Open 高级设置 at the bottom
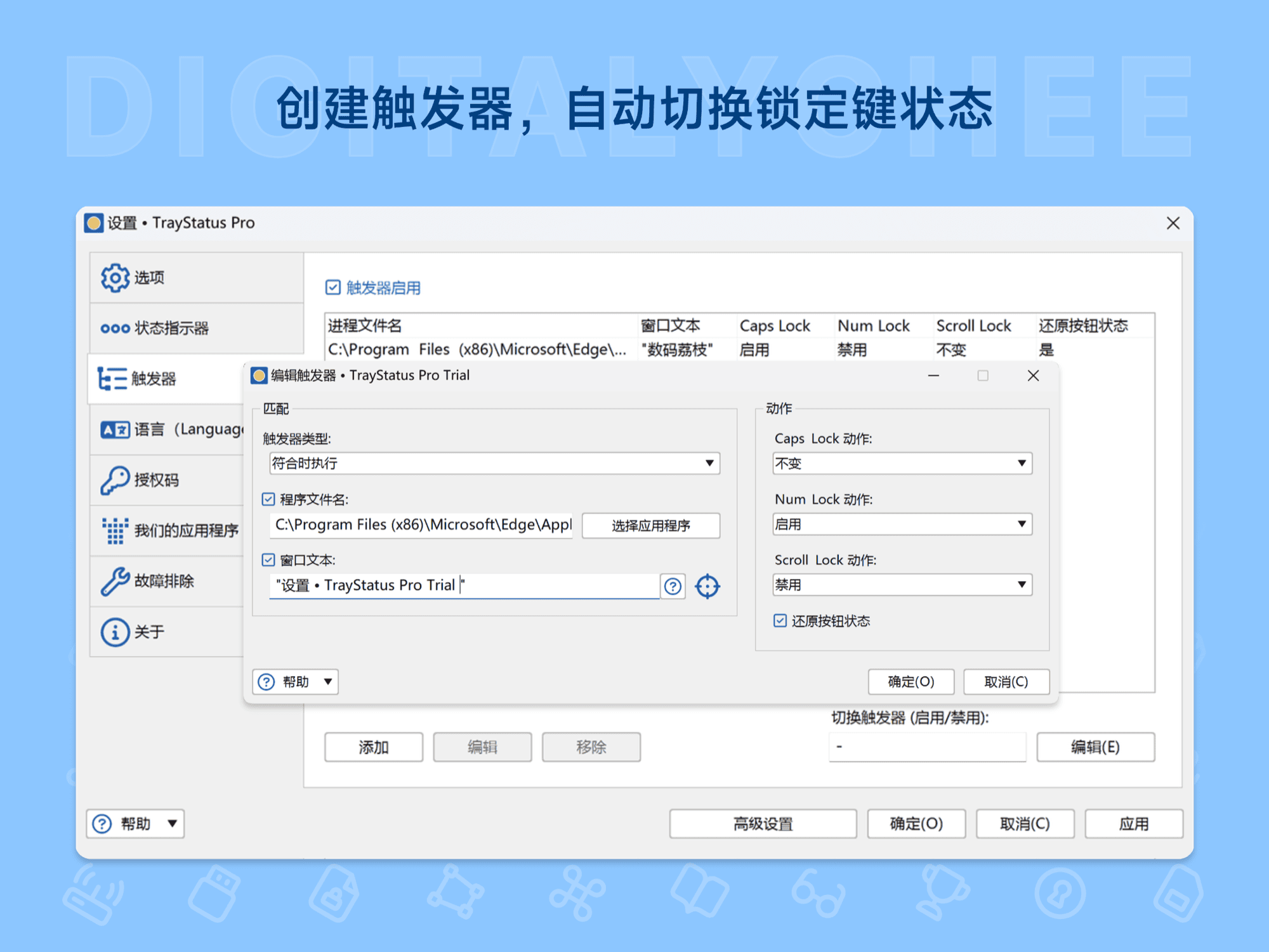This screenshot has height=952, width=1269. 763,823
